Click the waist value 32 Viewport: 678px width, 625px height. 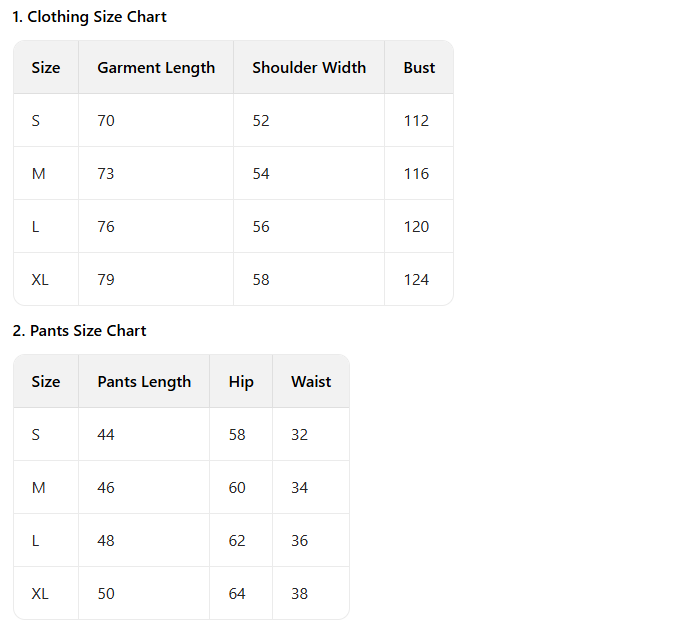click(x=300, y=435)
